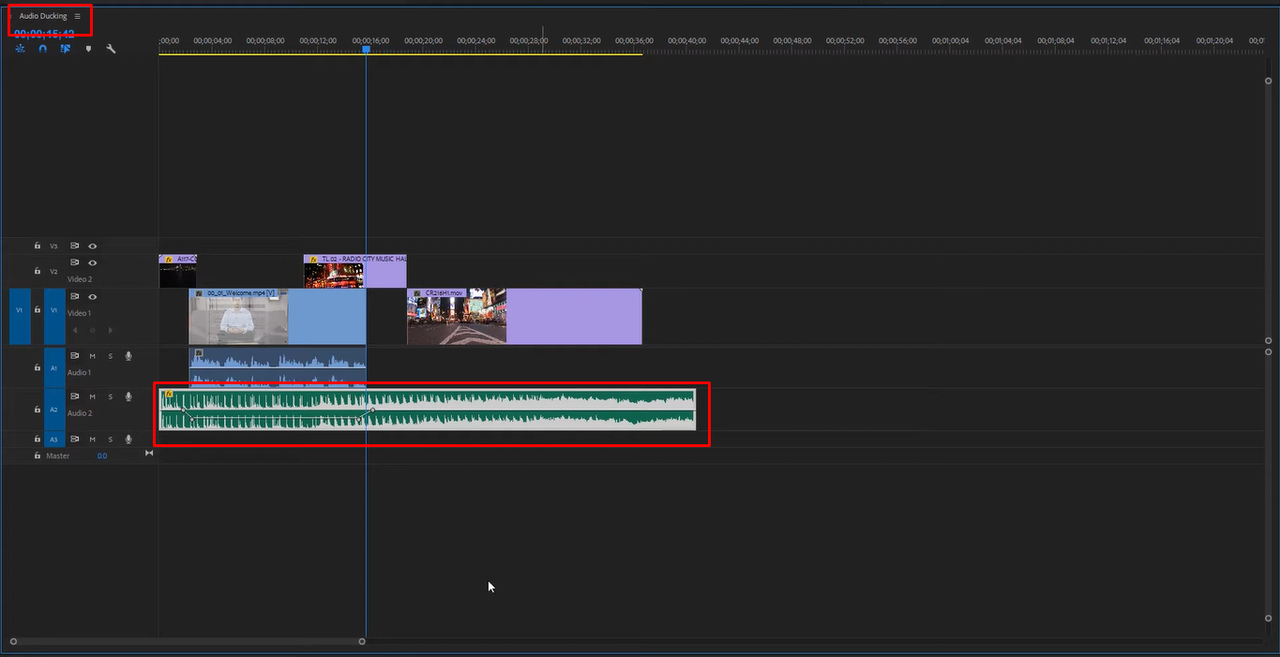Select the Audio 1 welcome audio clip
The image size is (1280, 657).
pyautogui.click(x=277, y=367)
